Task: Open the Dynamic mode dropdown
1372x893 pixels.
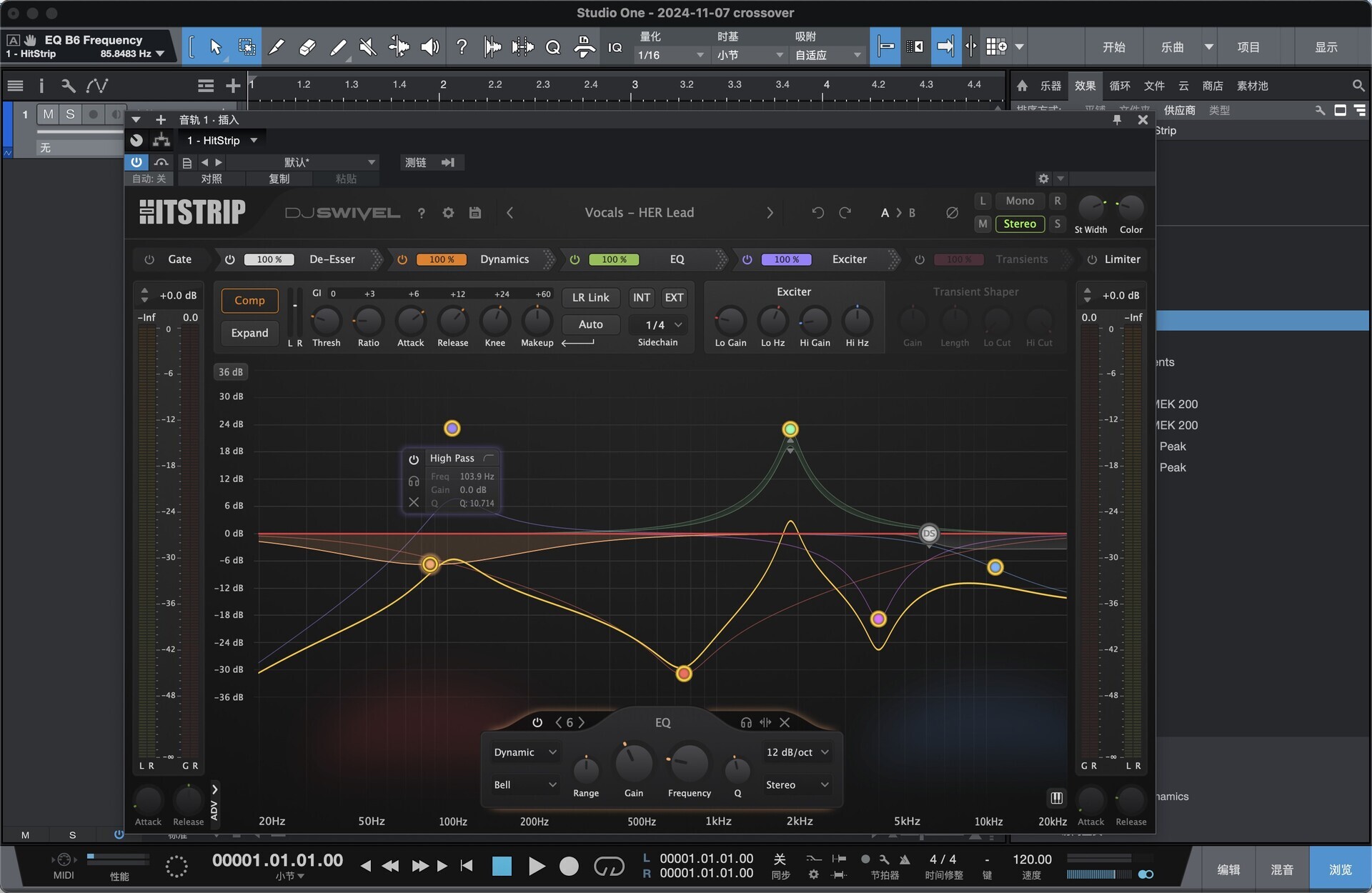Action: pos(525,752)
